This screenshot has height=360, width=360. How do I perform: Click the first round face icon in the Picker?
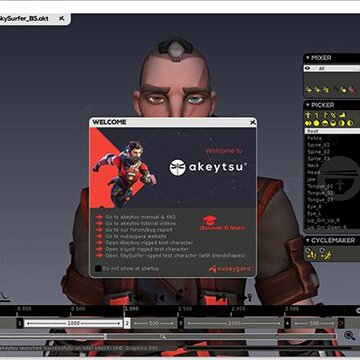(x=308, y=123)
